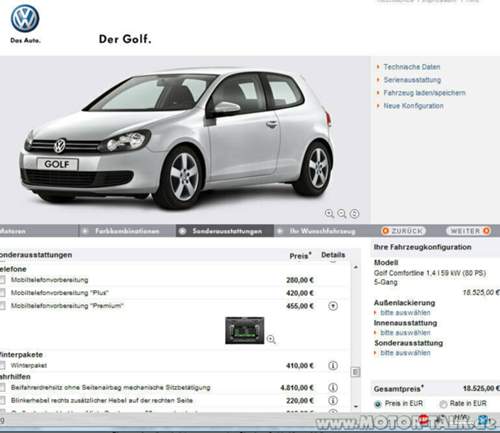The image size is (500, 433).
Task: Show info for Beifahrerdrehsitz option
Action: click(333, 387)
